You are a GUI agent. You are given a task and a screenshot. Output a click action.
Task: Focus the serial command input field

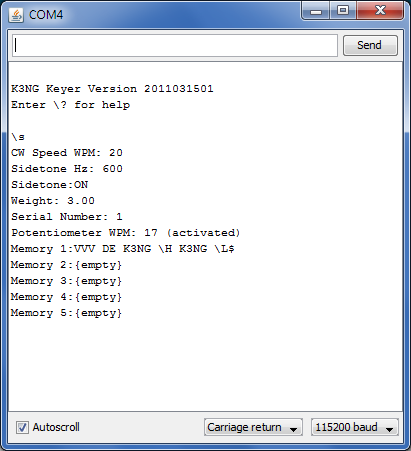(x=175, y=45)
